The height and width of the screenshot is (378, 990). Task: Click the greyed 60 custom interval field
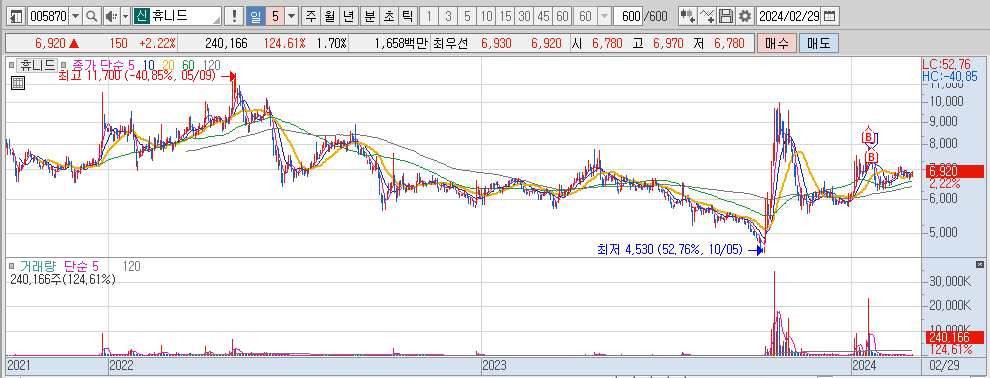[586, 16]
